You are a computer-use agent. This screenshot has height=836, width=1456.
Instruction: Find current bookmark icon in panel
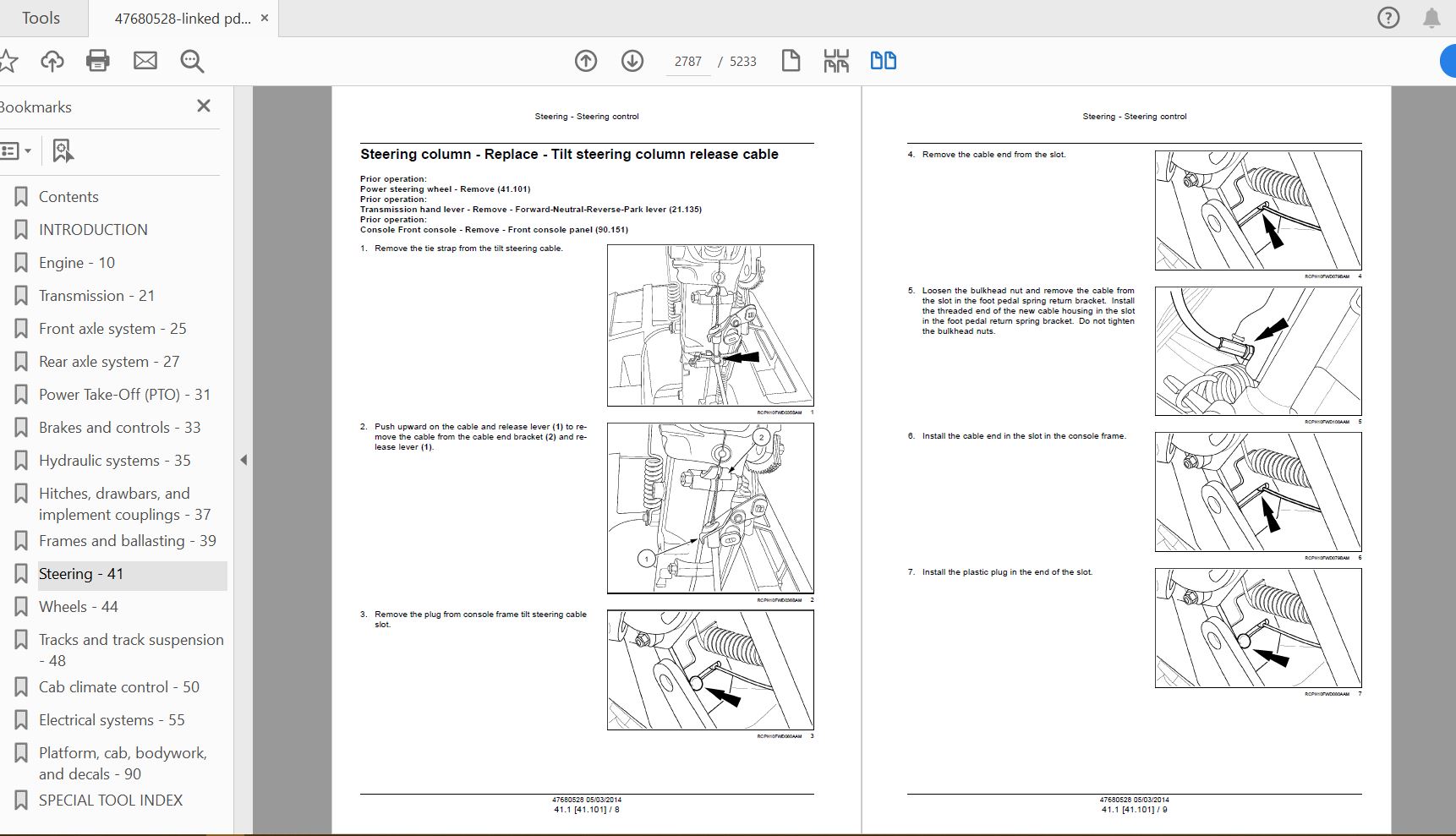coord(63,151)
